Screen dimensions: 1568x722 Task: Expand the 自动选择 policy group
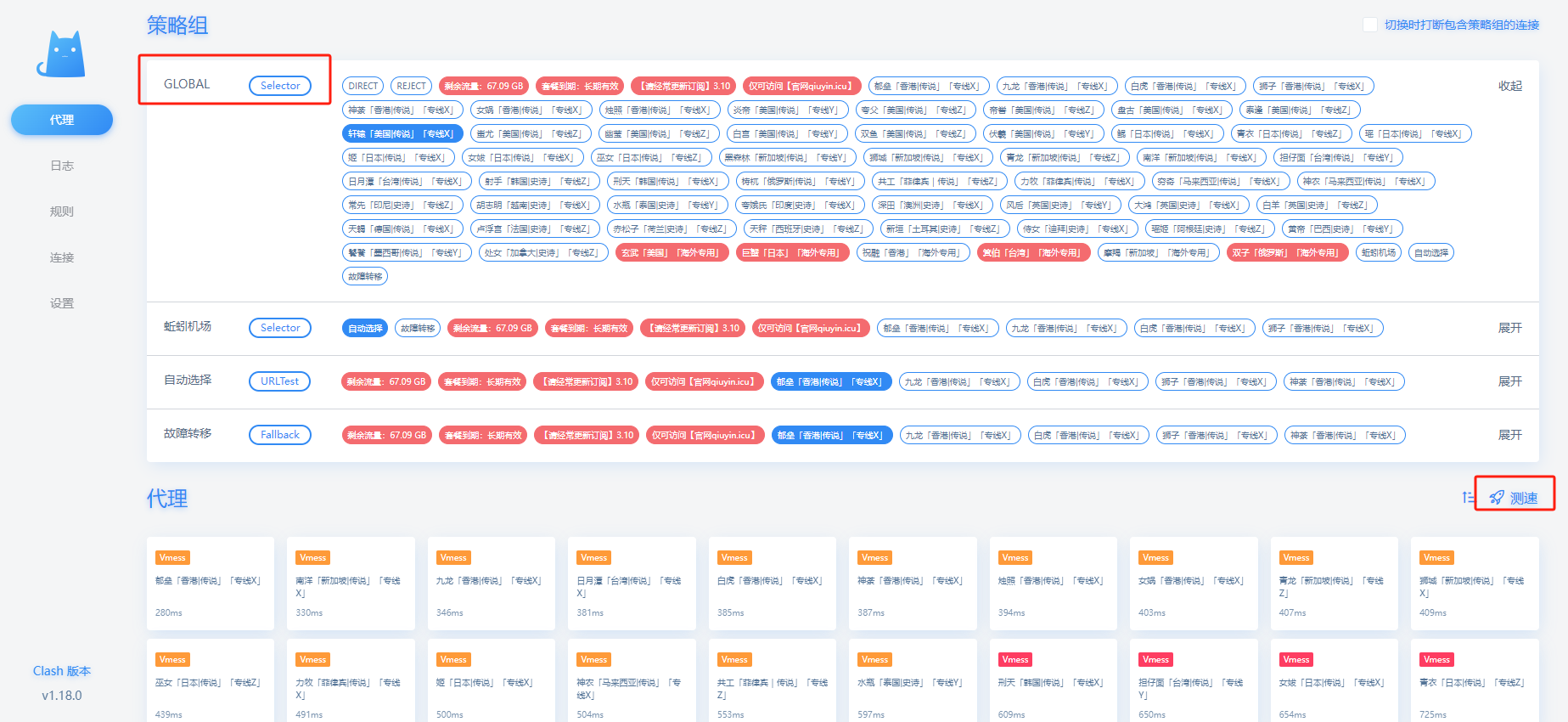click(1509, 381)
